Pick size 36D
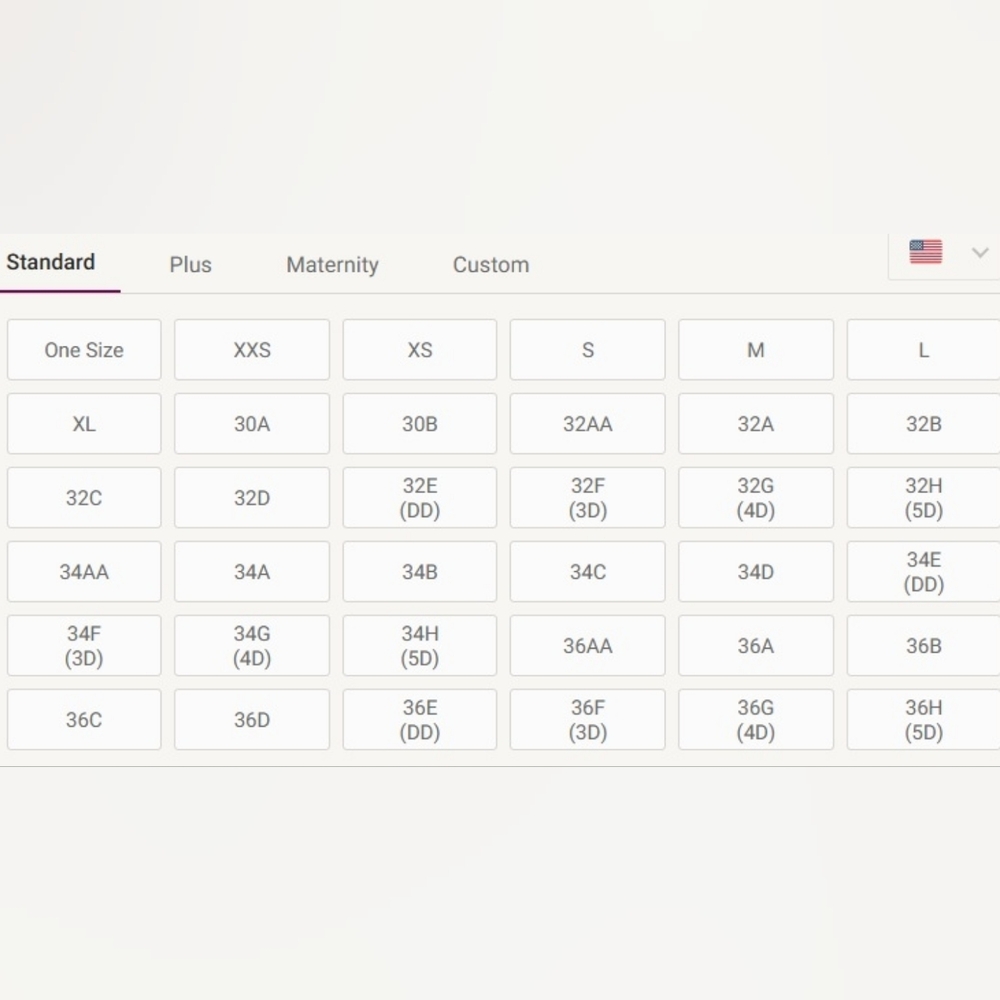The height and width of the screenshot is (1000, 1000). tap(252, 719)
